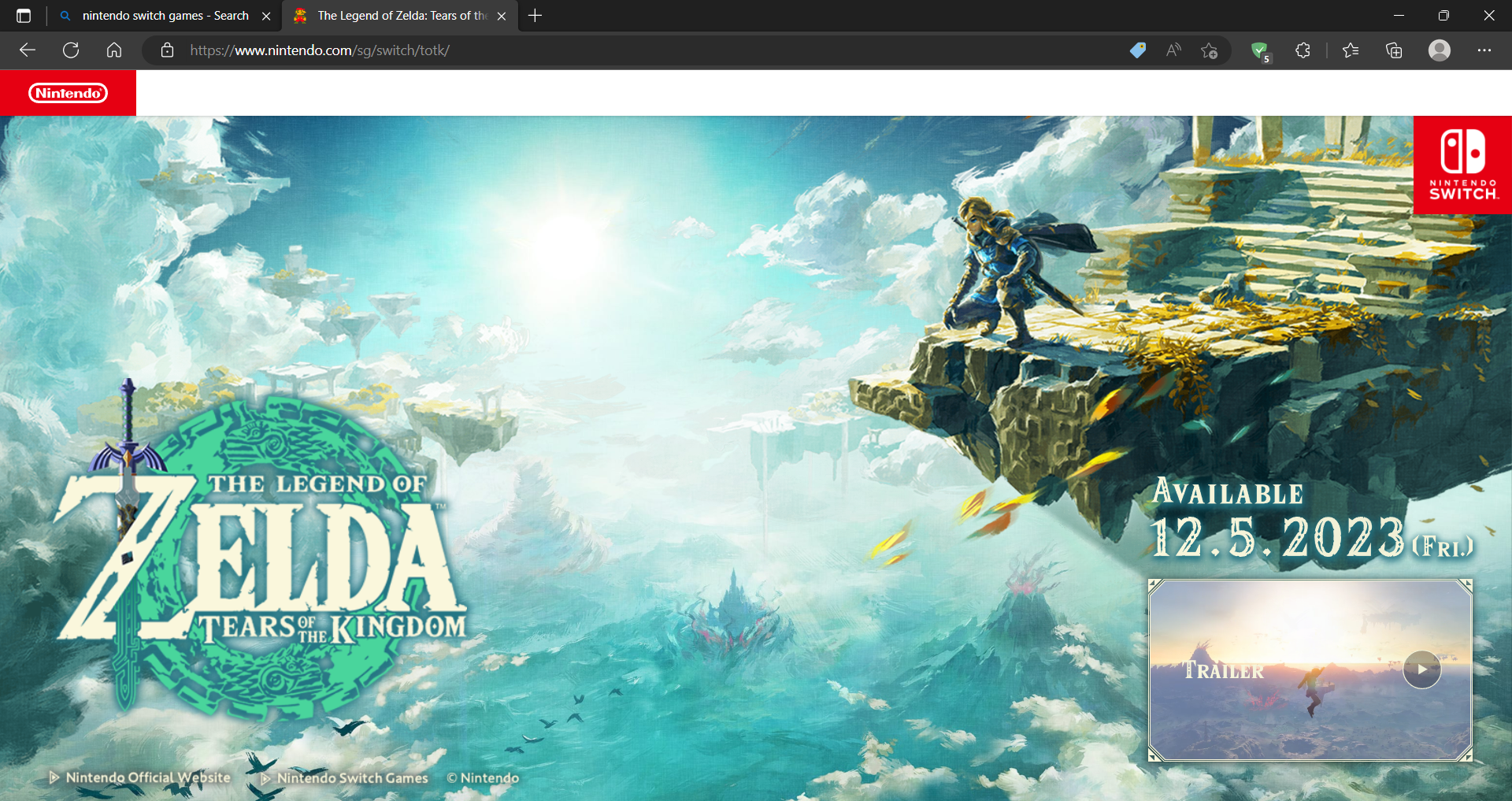Open the green shield extension icon
This screenshot has width=1512, height=801.
tap(1260, 50)
